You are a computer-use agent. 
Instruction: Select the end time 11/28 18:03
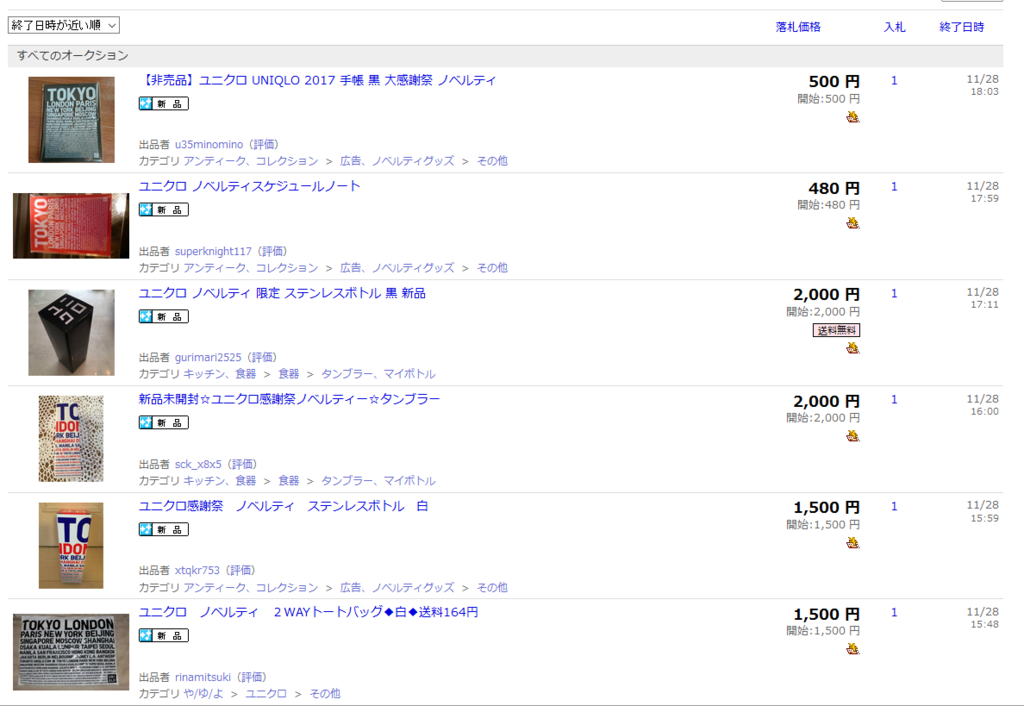point(982,86)
